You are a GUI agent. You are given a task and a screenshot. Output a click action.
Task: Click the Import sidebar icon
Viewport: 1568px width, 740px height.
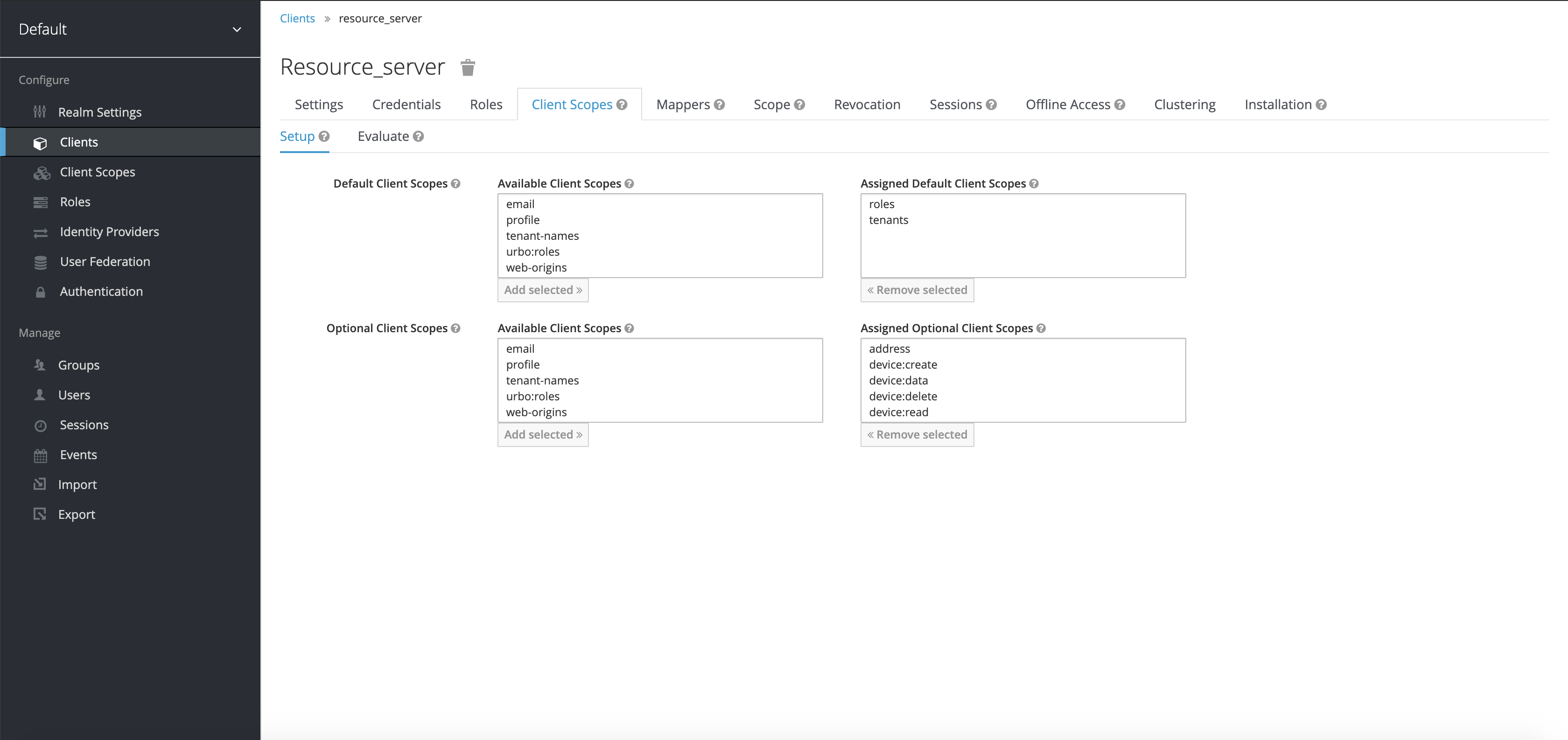(40, 484)
